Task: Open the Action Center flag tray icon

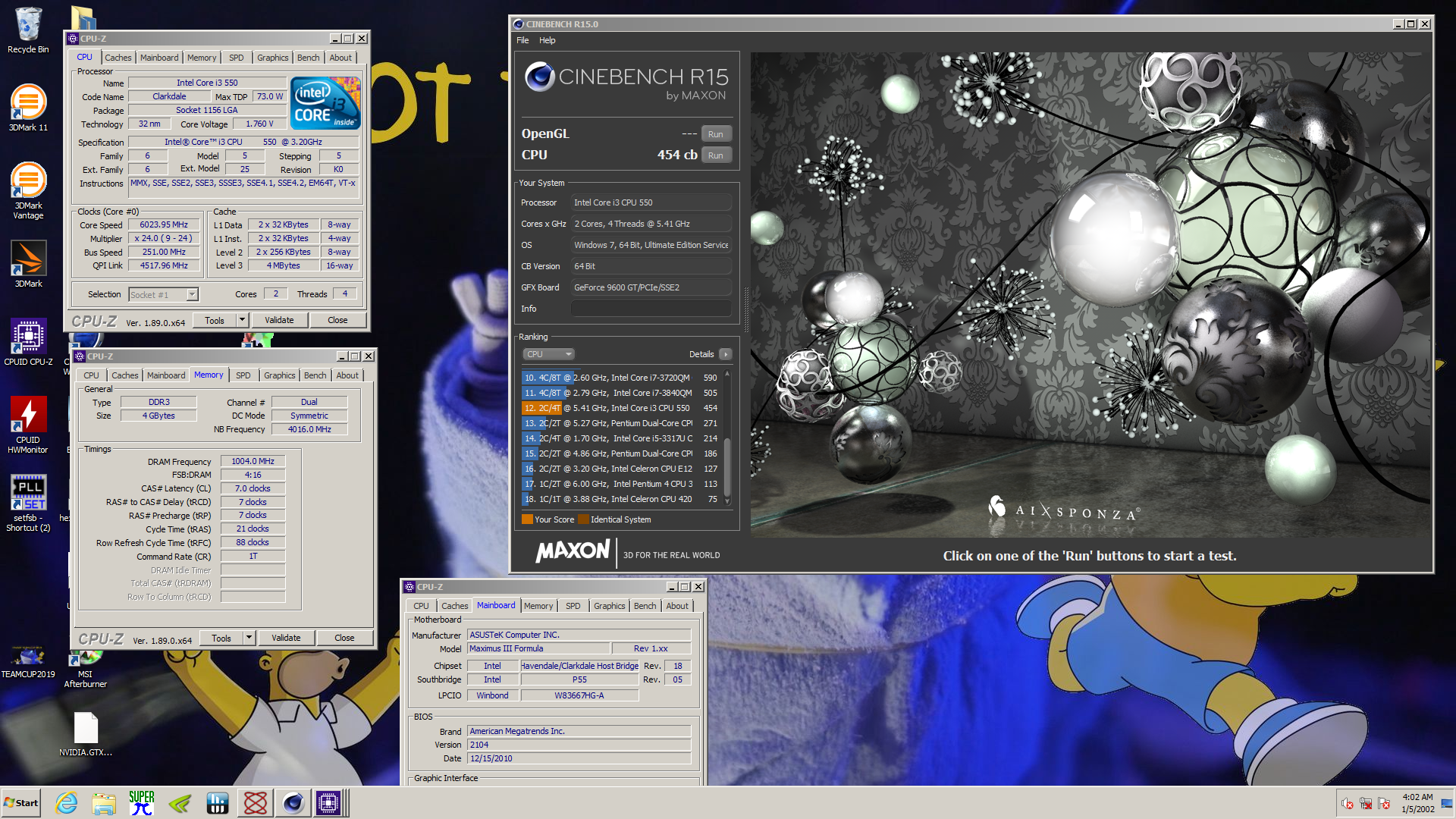Action: click(x=1384, y=804)
